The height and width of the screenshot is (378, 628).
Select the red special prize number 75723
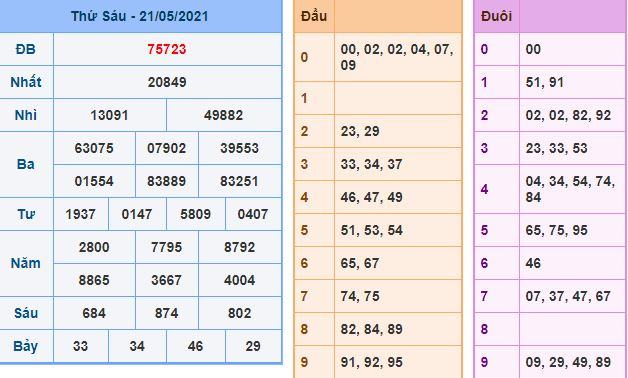(x=167, y=49)
